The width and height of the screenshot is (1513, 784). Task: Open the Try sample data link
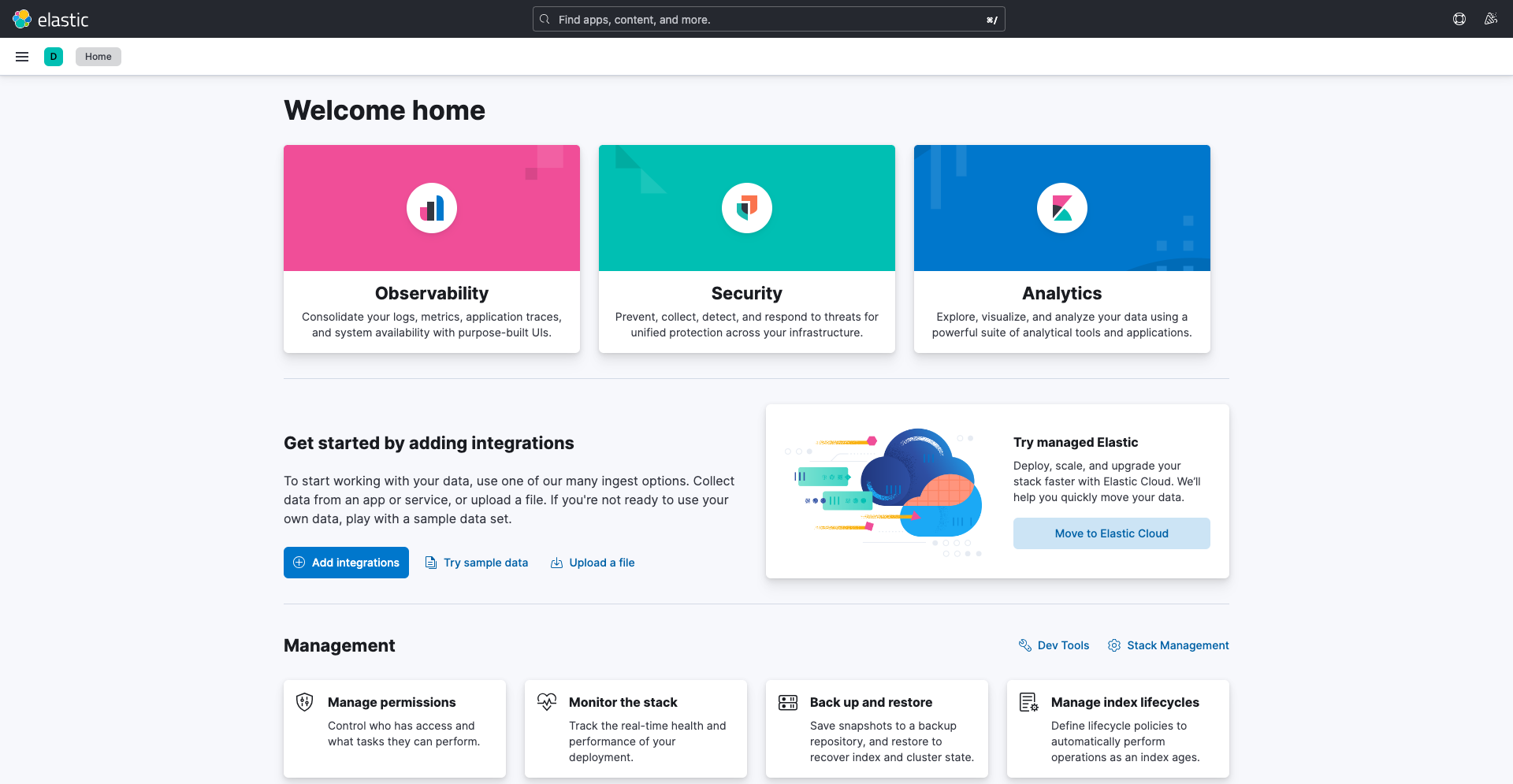coord(477,563)
